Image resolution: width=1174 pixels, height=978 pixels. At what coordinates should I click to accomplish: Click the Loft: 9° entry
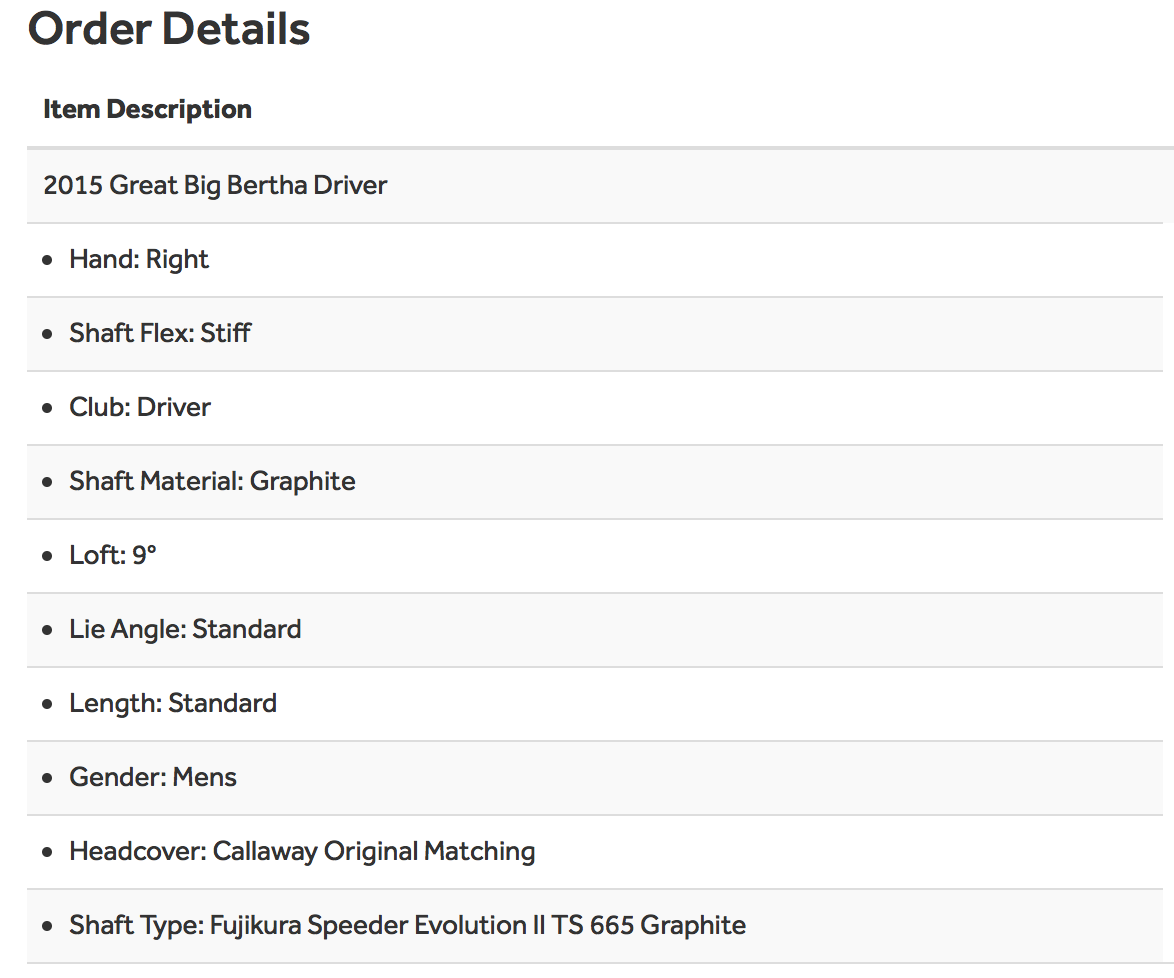tap(113, 555)
